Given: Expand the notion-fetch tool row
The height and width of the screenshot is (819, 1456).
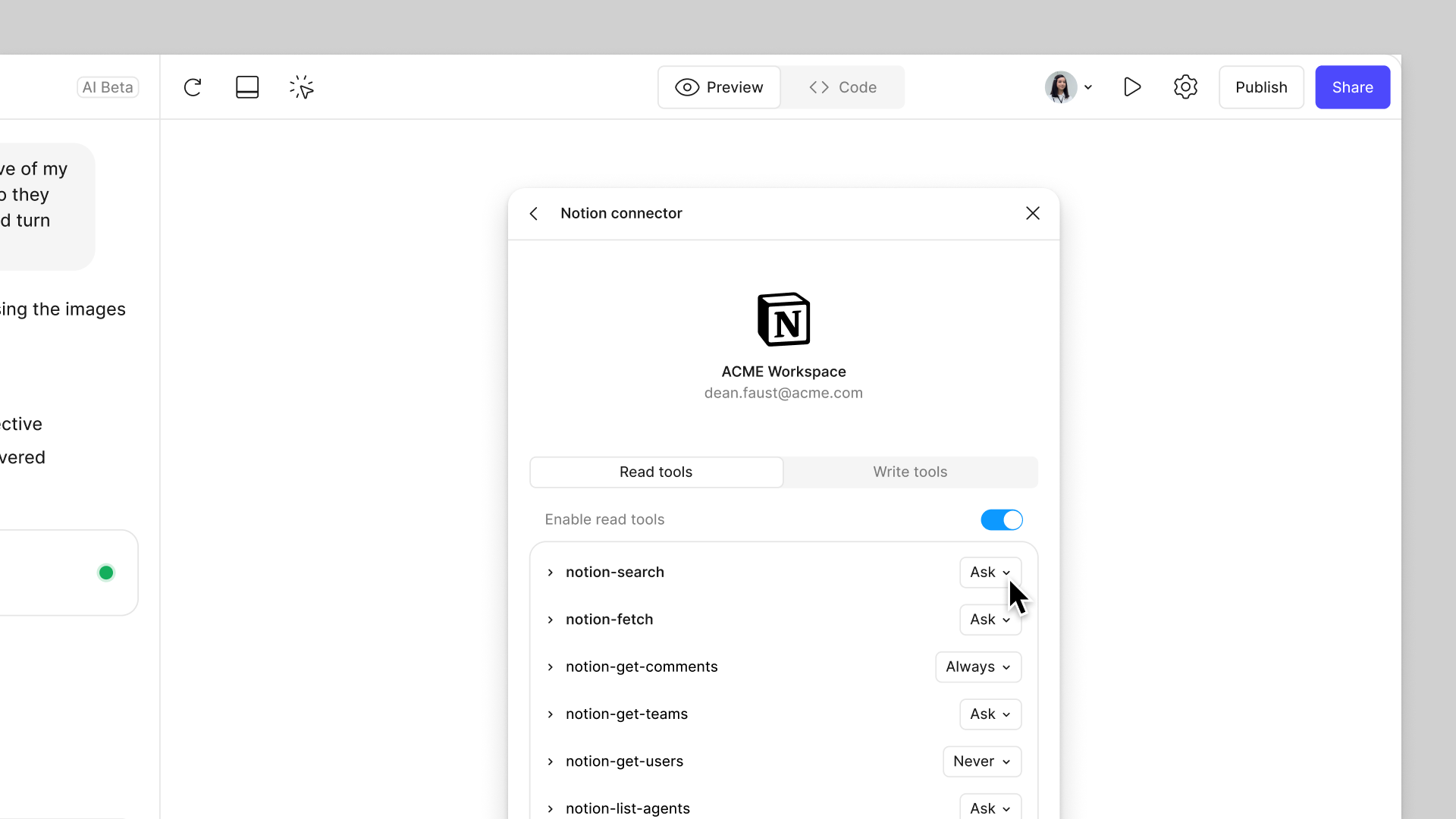Looking at the screenshot, I should point(551,620).
